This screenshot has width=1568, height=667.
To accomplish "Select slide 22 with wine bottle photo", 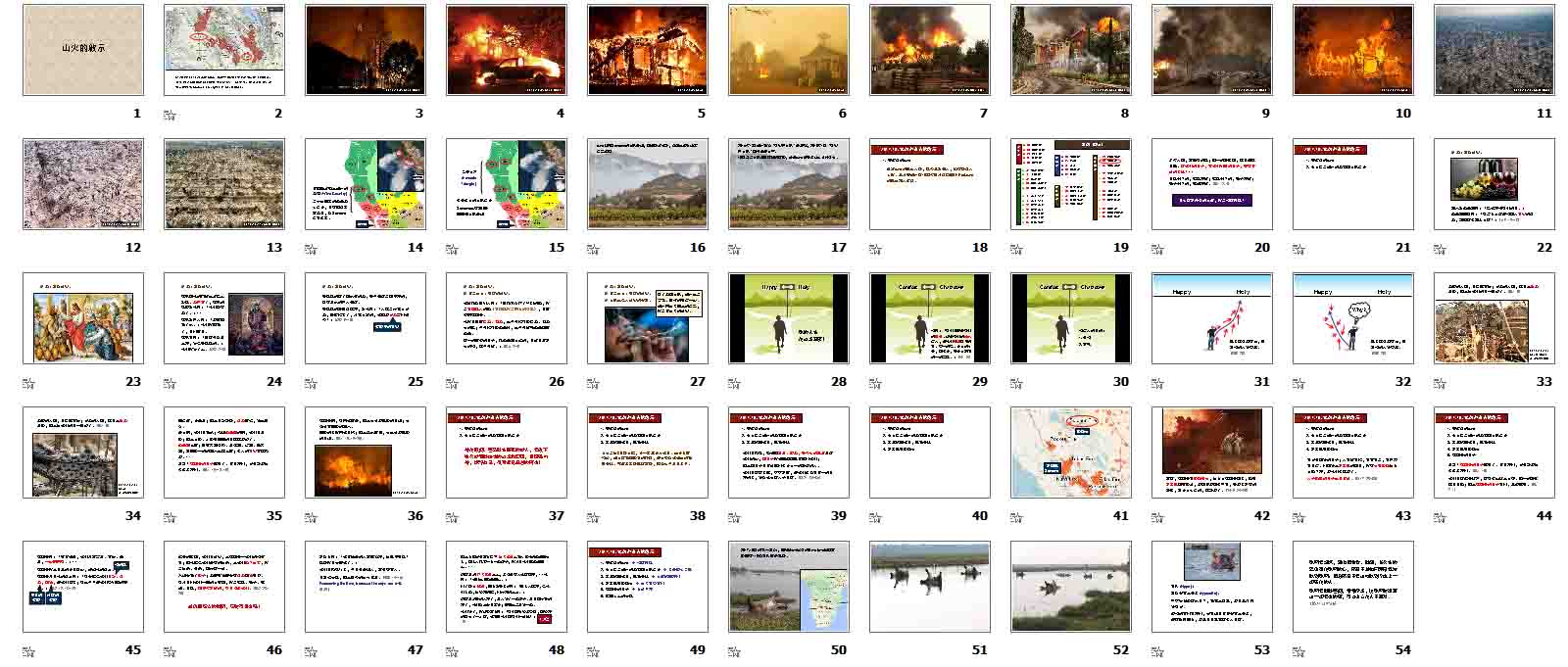I will pyautogui.click(x=1494, y=184).
